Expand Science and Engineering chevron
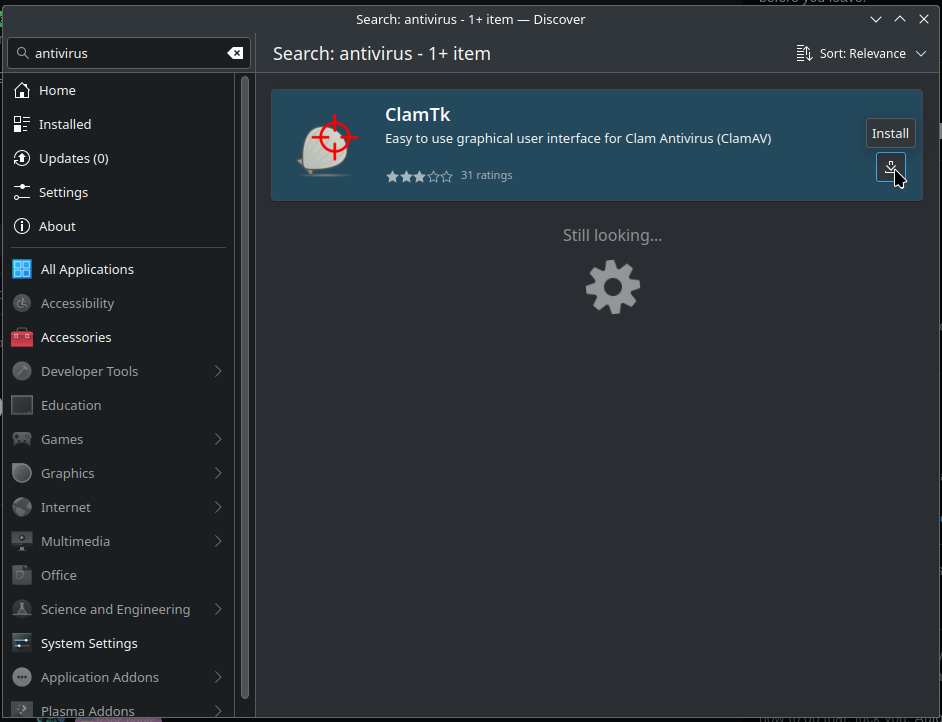This screenshot has width=942, height=722. (218, 609)
